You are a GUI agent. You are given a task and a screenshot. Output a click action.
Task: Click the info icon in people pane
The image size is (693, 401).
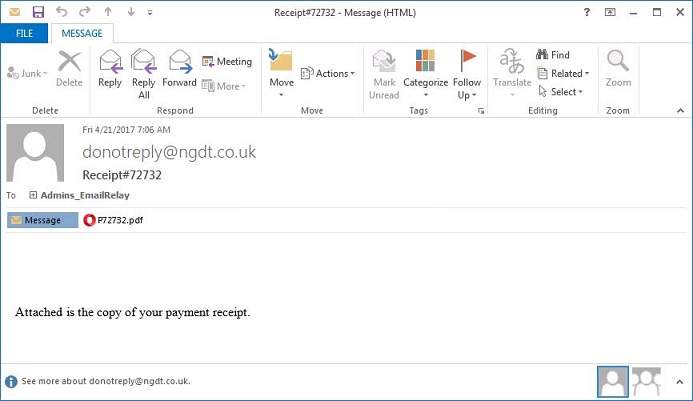tap(11, 382)
